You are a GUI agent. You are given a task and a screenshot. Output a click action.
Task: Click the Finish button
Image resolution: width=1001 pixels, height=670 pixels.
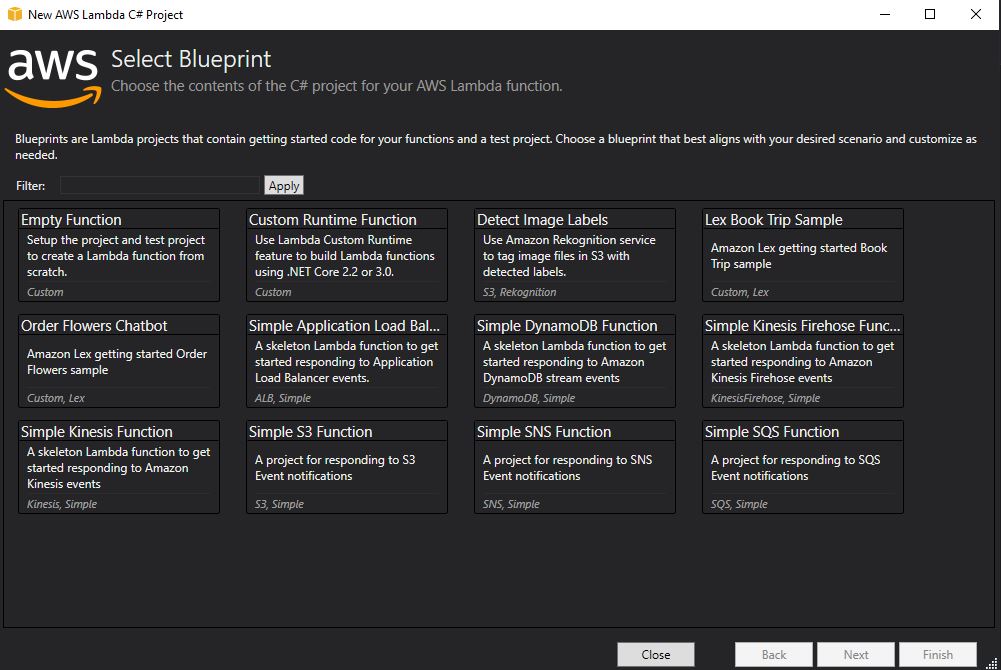[937, 655]
